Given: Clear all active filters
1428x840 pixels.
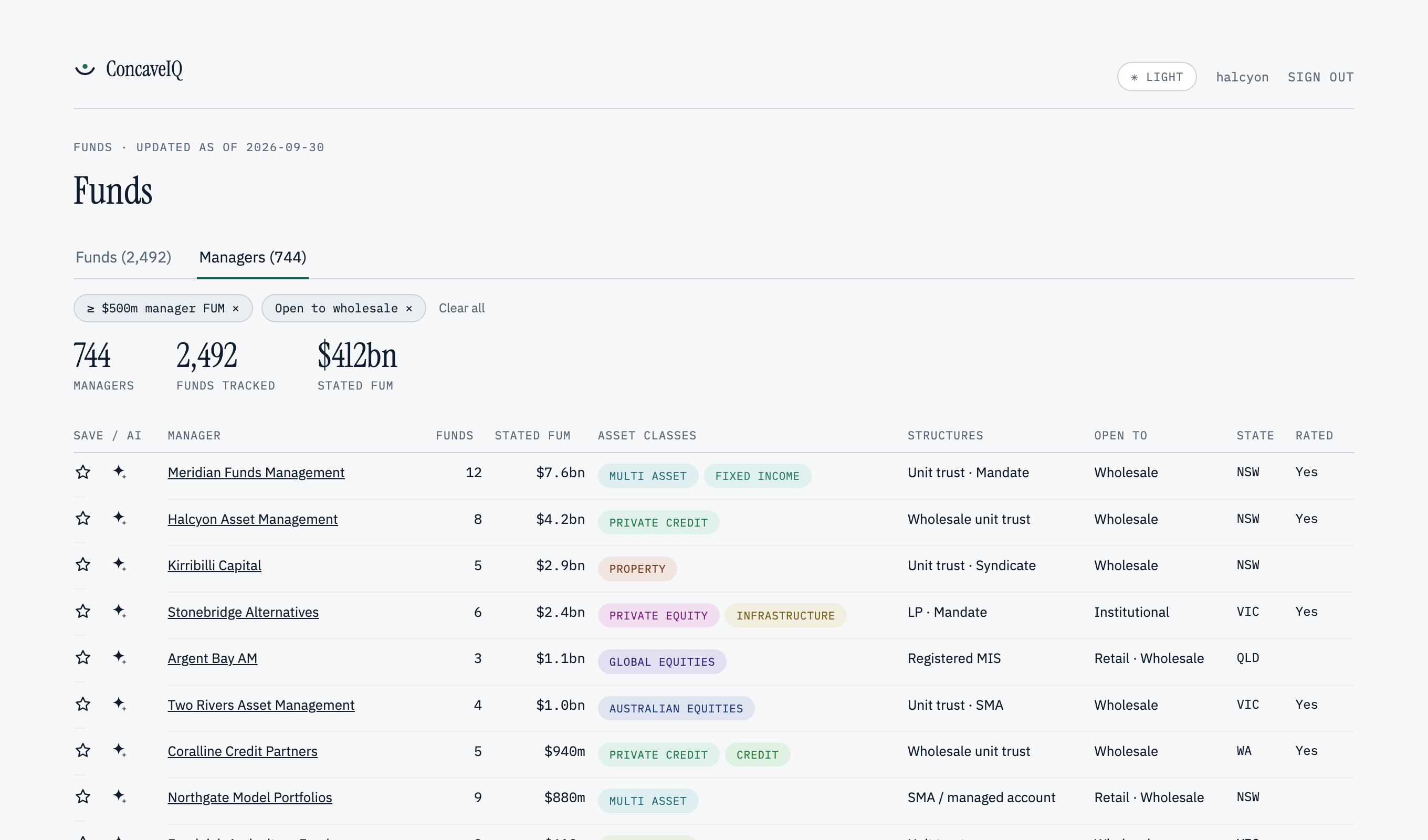Looking at the screenshot, I should click(462, 308).
